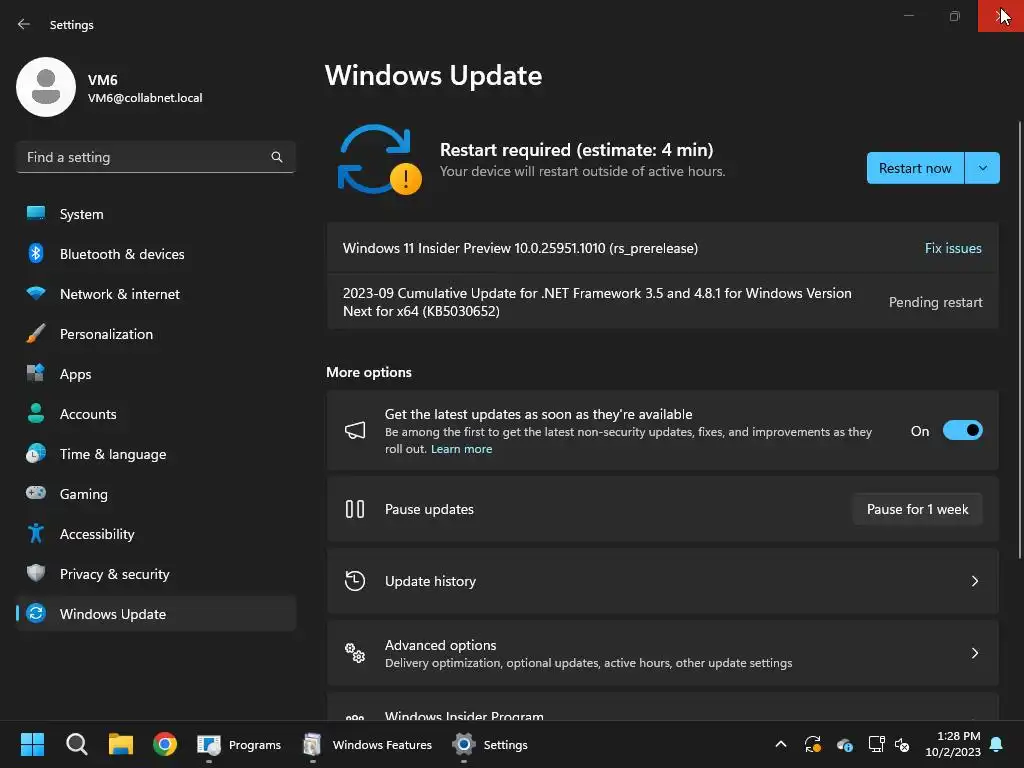Viewport: 1024px width, 768px height.
Task: Click the Fix issues link
Action: 953,248
